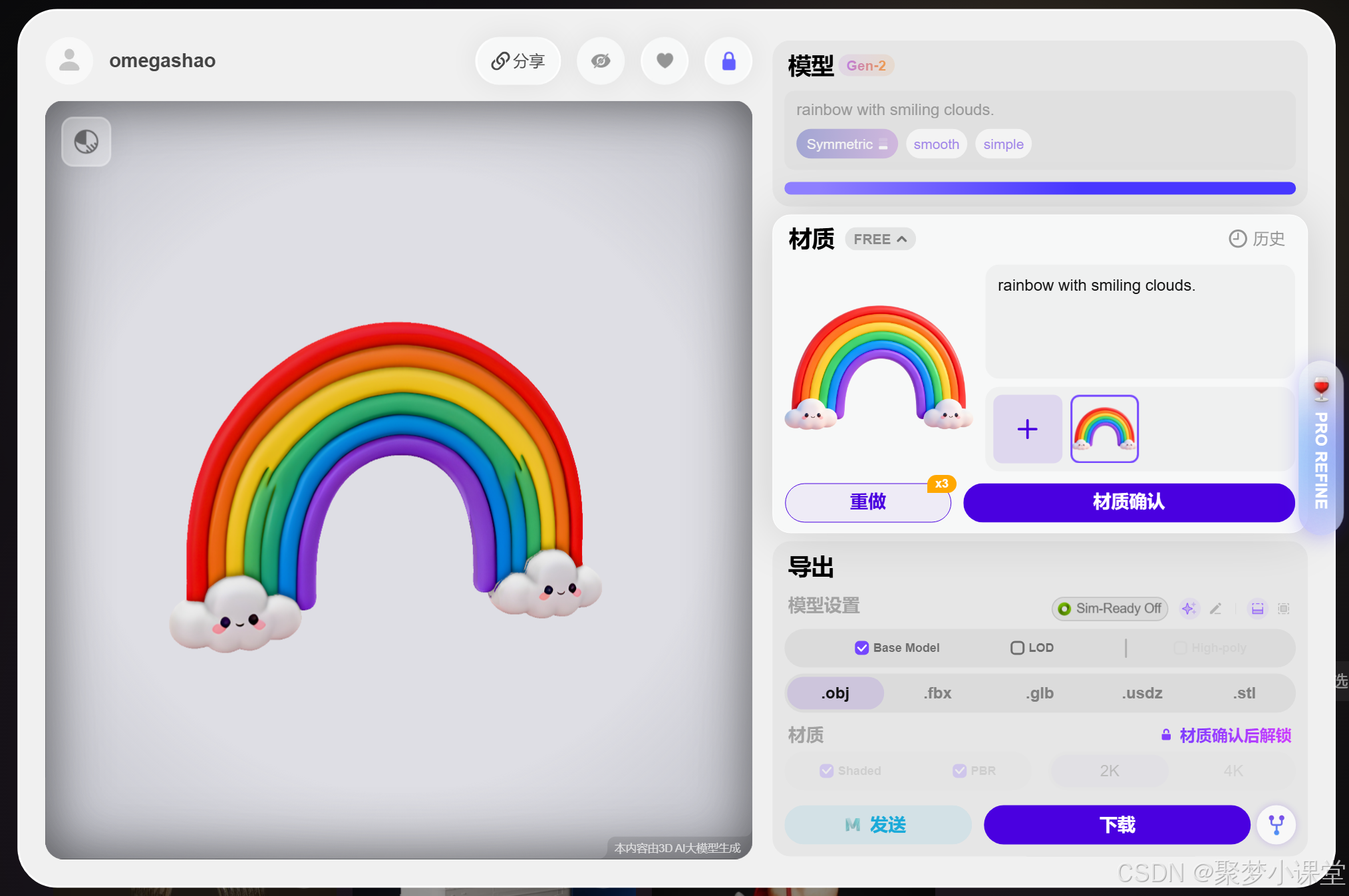Toggle the eye visibility button
Screen dimensions: 1349x896
click(601, 61)
